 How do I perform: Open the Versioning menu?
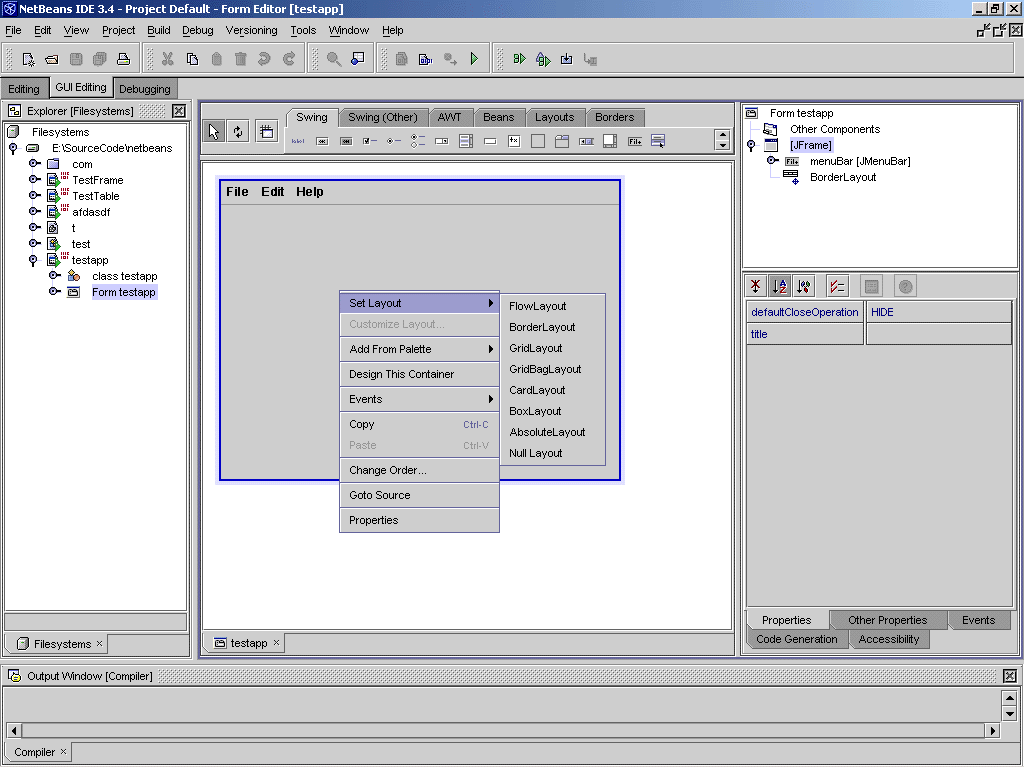(251, 30)
